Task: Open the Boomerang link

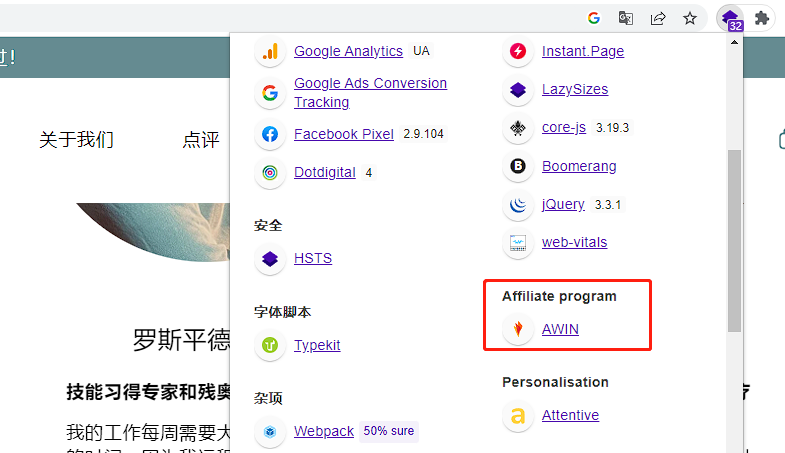Action: [x=579, y=166]
